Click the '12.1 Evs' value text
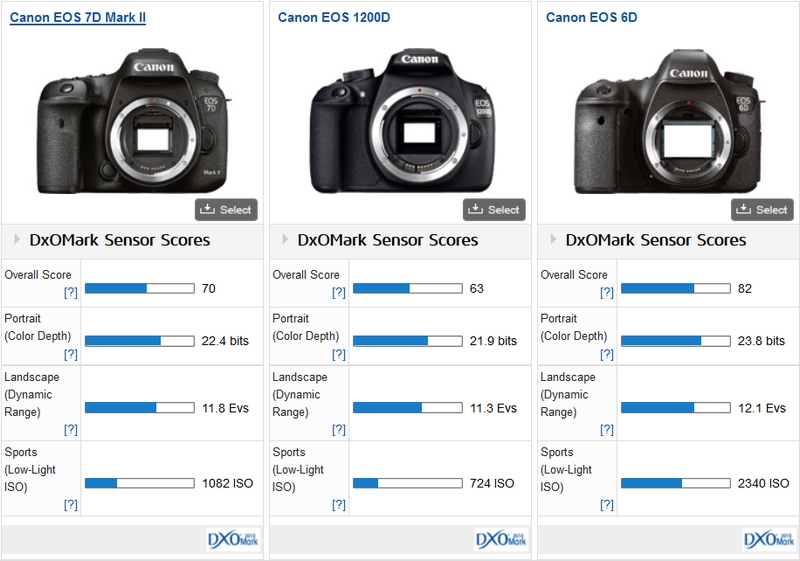The height and width of the screenshot is (561, 800). (x=762, y=408)
